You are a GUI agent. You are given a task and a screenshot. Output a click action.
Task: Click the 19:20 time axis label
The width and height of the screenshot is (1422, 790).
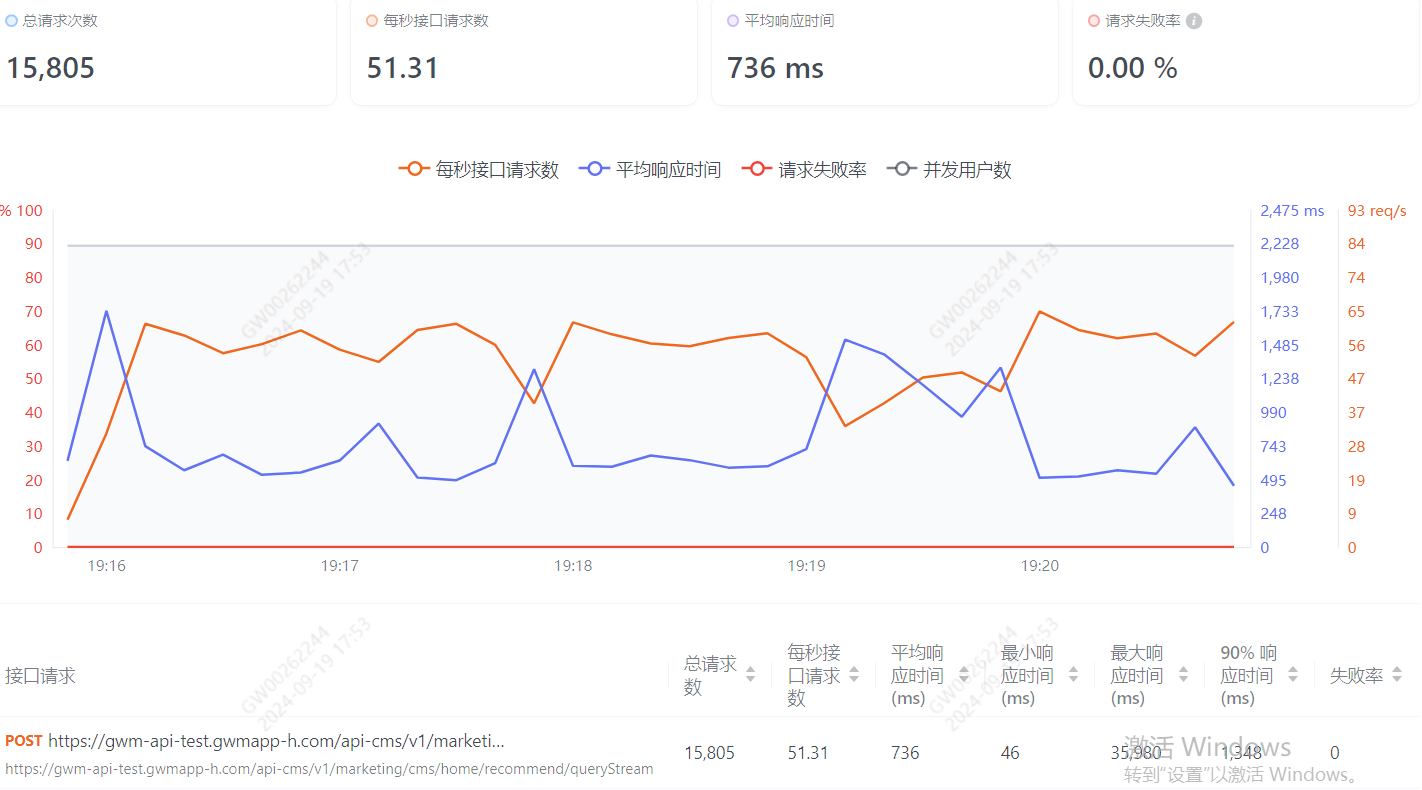[1040, 565]
